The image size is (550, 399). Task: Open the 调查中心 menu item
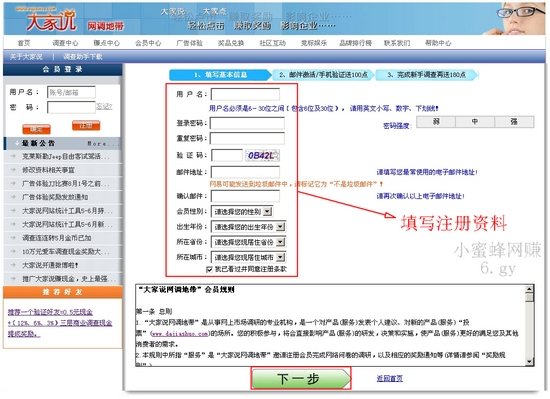[x=65, y=43]
